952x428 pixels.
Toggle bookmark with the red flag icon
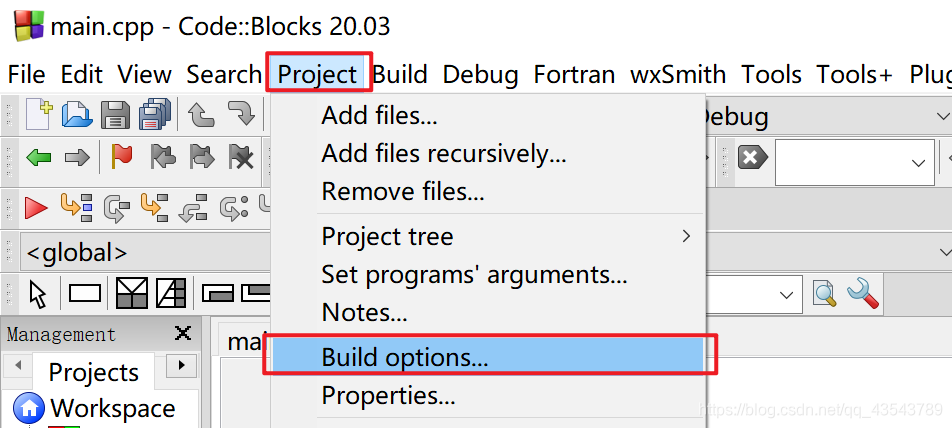tap(122, 157)
